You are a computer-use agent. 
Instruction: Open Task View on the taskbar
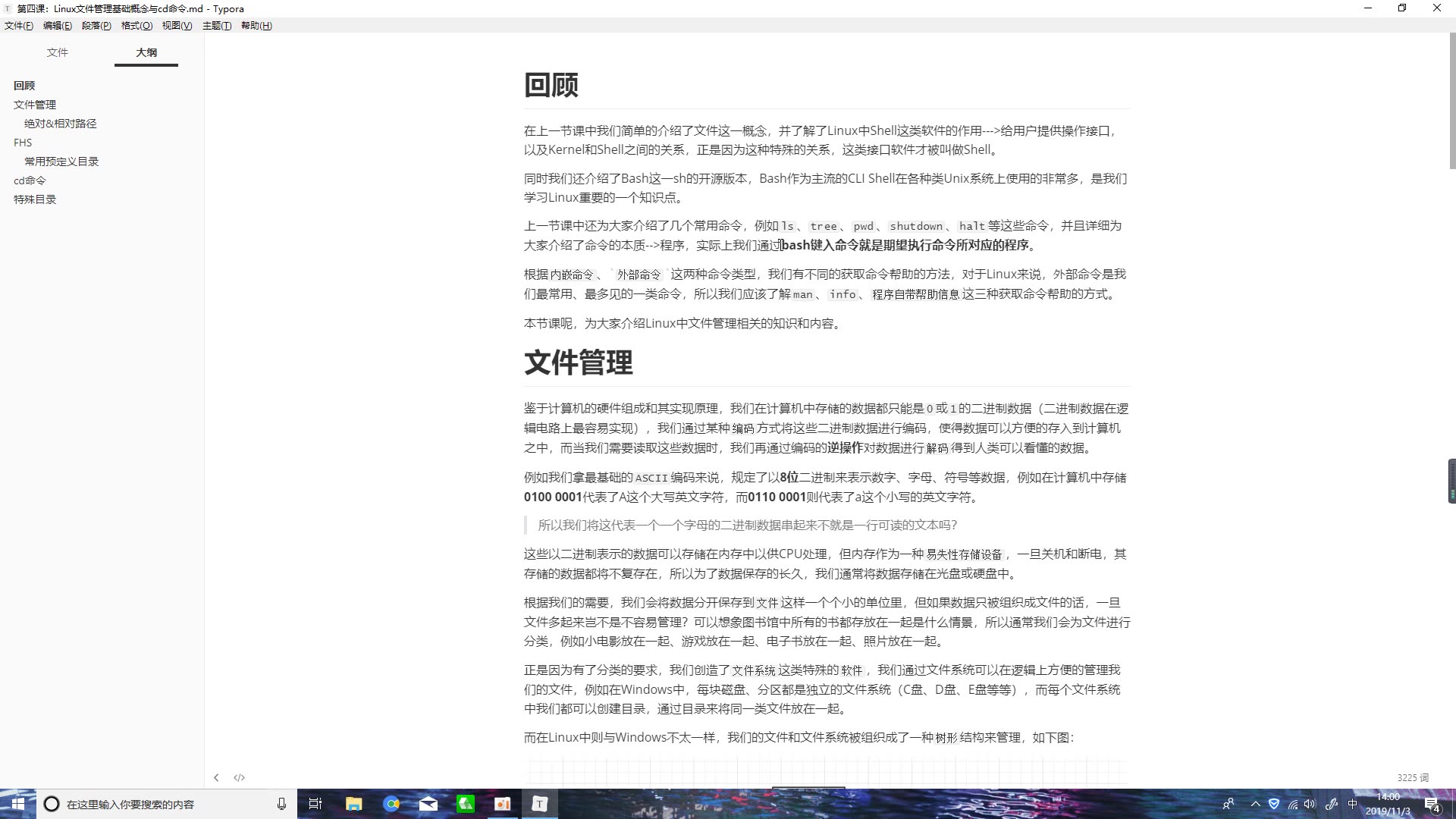point(315,804)
